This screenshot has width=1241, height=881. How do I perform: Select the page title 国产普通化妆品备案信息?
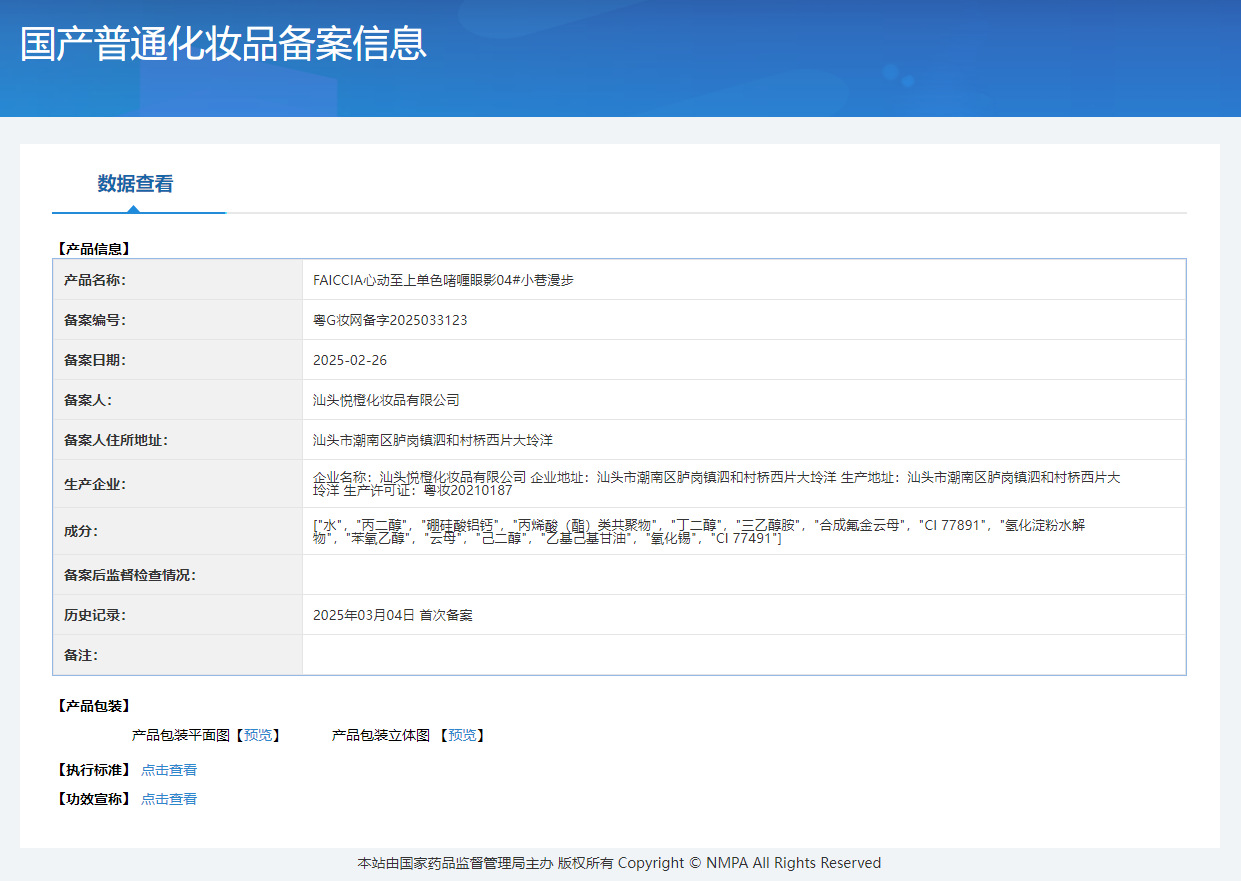coord(224,44)
